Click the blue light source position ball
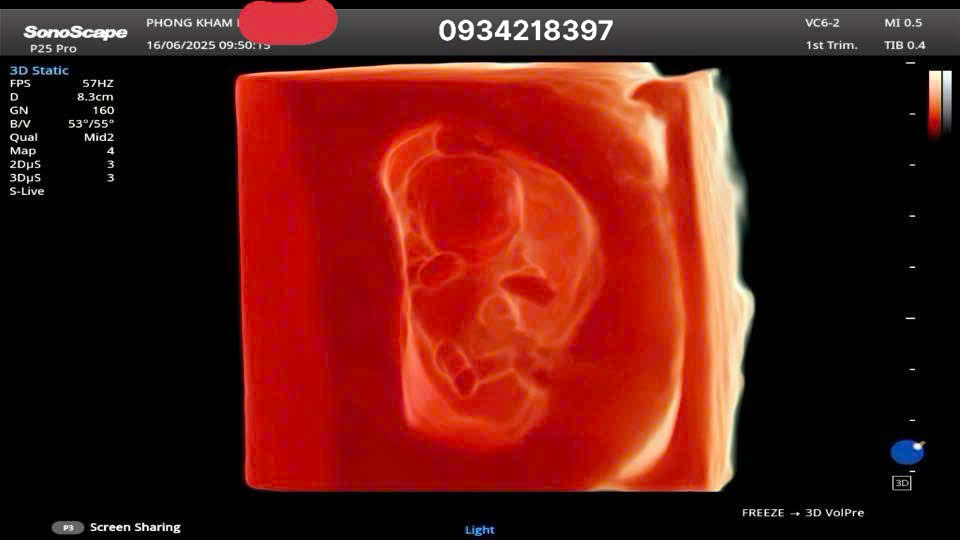Viewport: 960px width, 540px height. click(906, 452)
